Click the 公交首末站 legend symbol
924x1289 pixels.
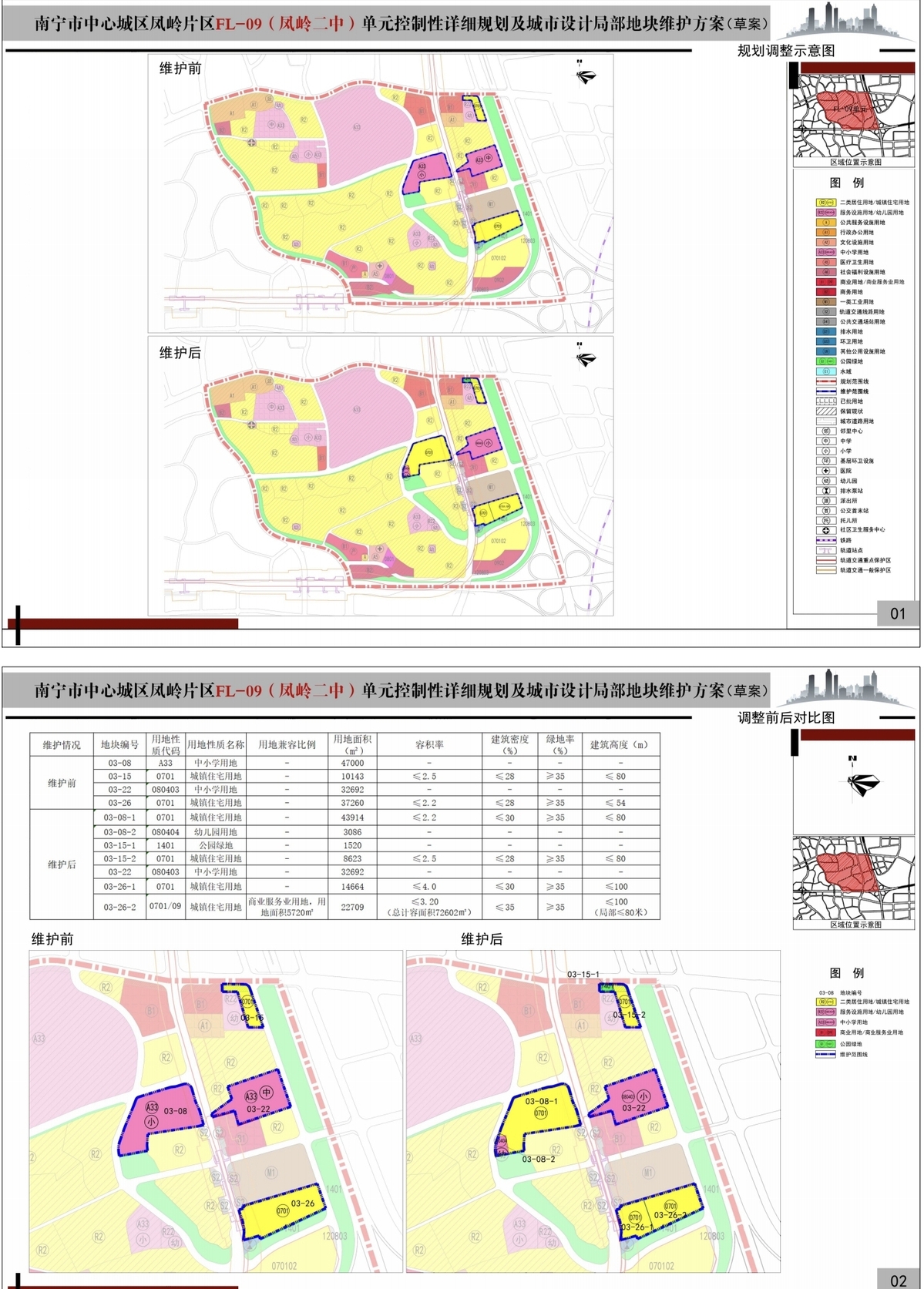[x=825, y=510]
